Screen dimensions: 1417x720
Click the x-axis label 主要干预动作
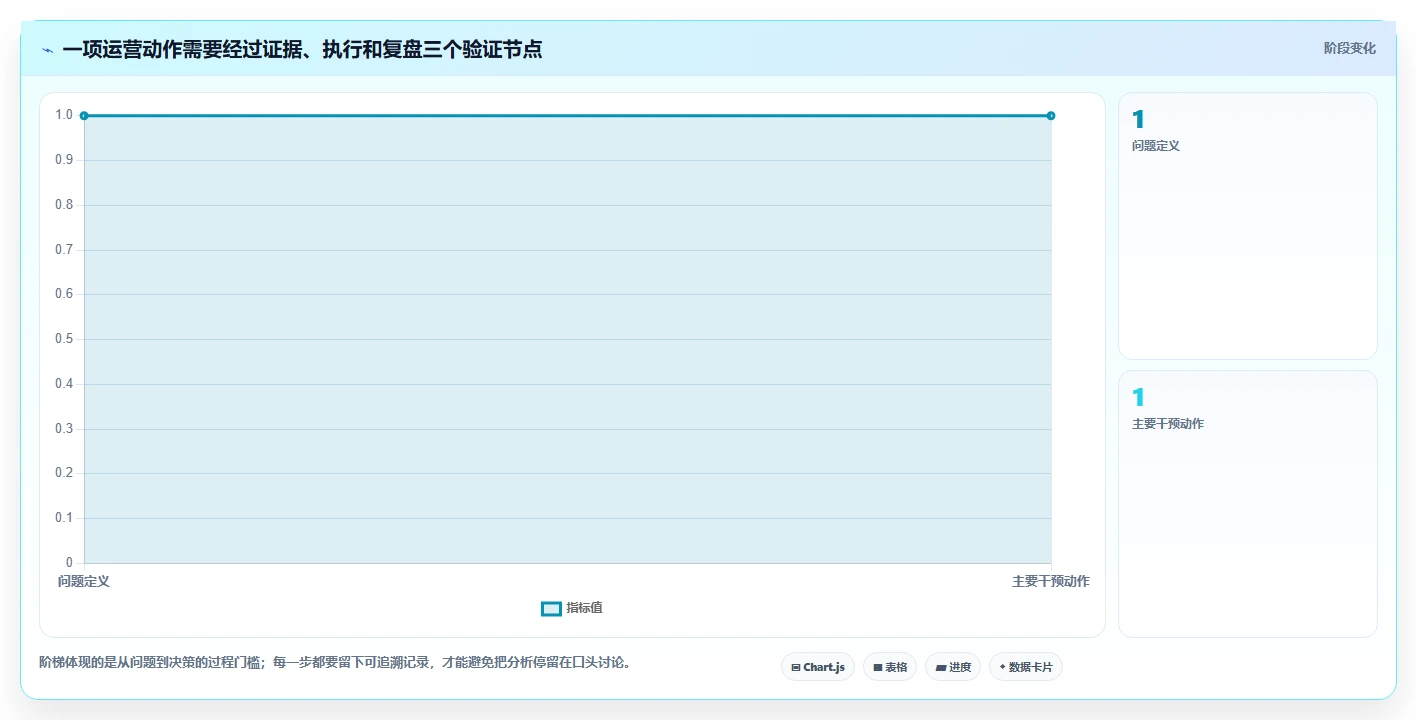tap(1051, 581)
